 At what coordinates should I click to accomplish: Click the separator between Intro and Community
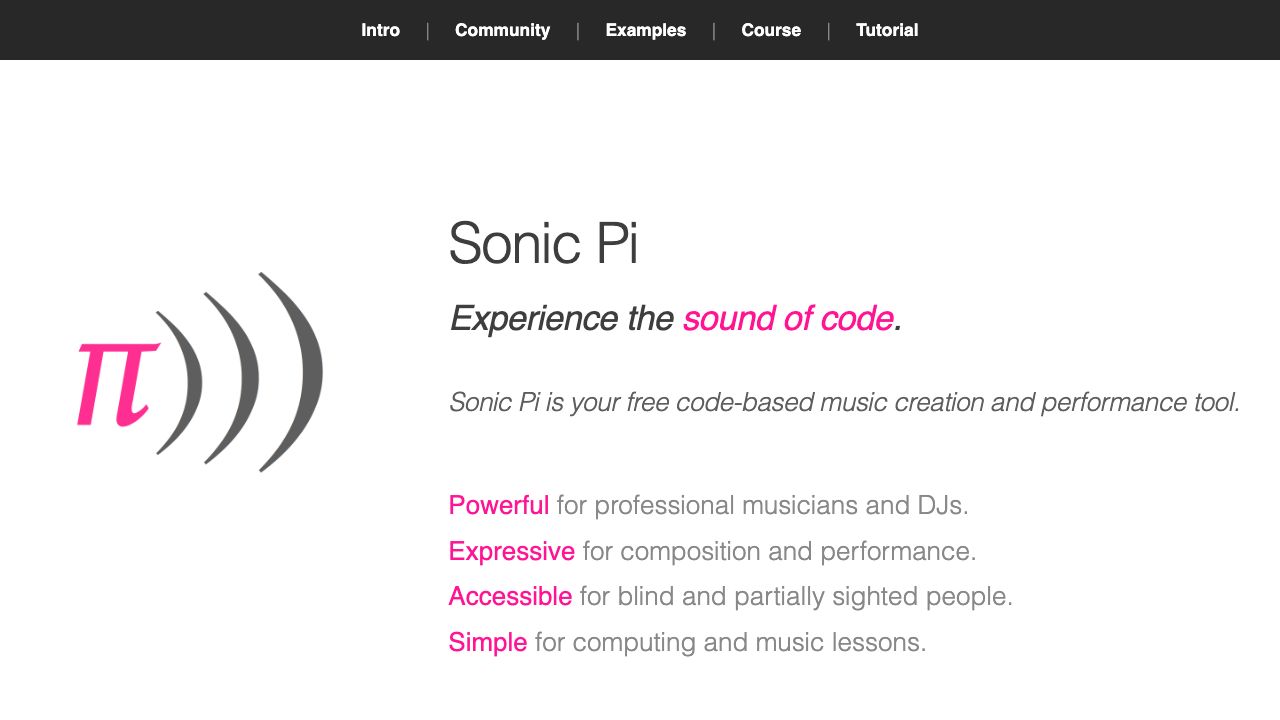click(x=428, y=30)
